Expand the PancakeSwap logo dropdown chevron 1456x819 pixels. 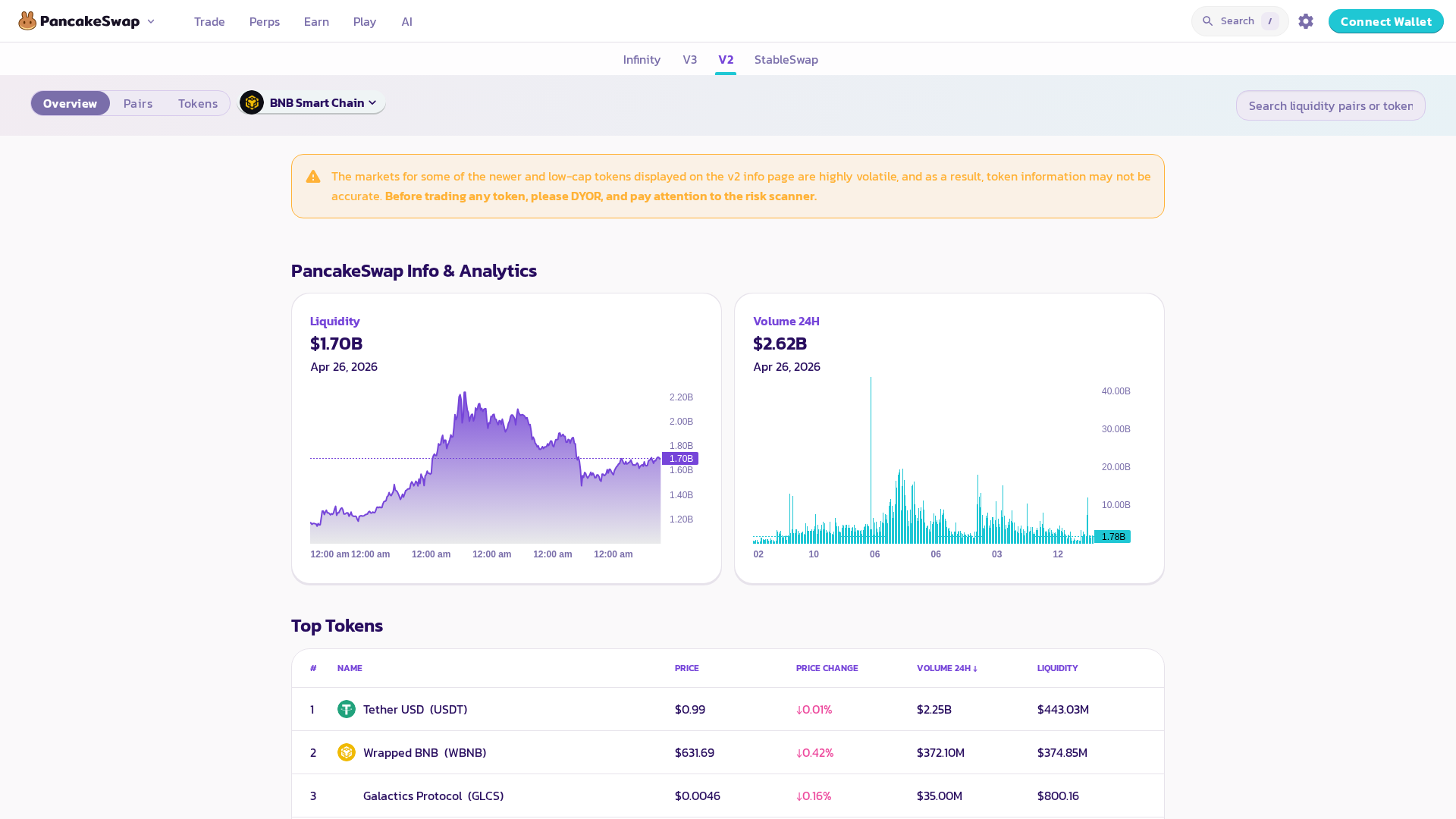pos(151,21)
